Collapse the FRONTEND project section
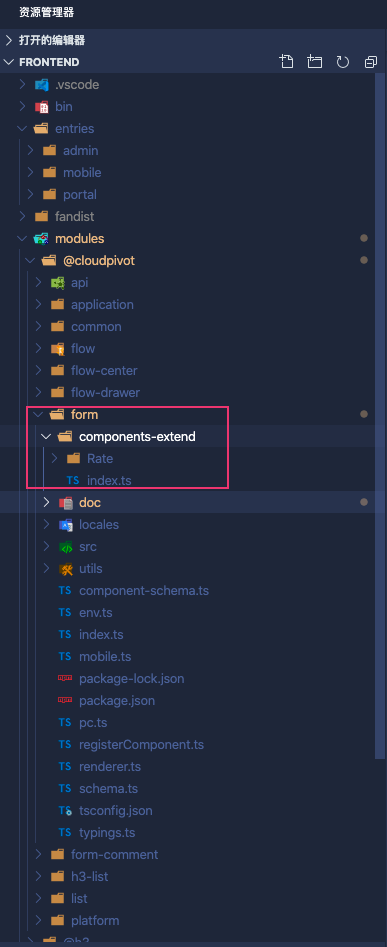 coord(9,62)
